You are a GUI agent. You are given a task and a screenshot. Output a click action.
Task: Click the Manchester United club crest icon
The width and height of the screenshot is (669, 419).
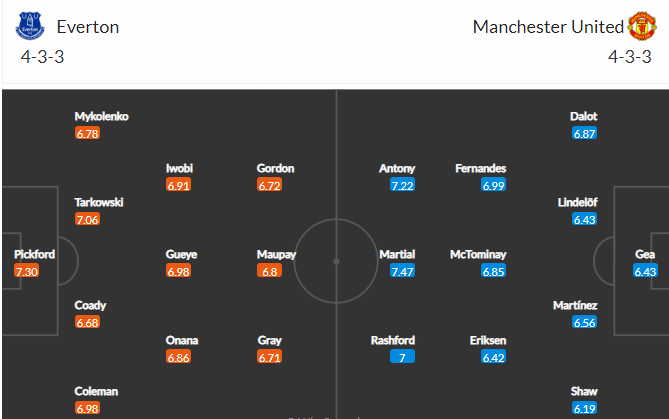[x=642, y=26]
